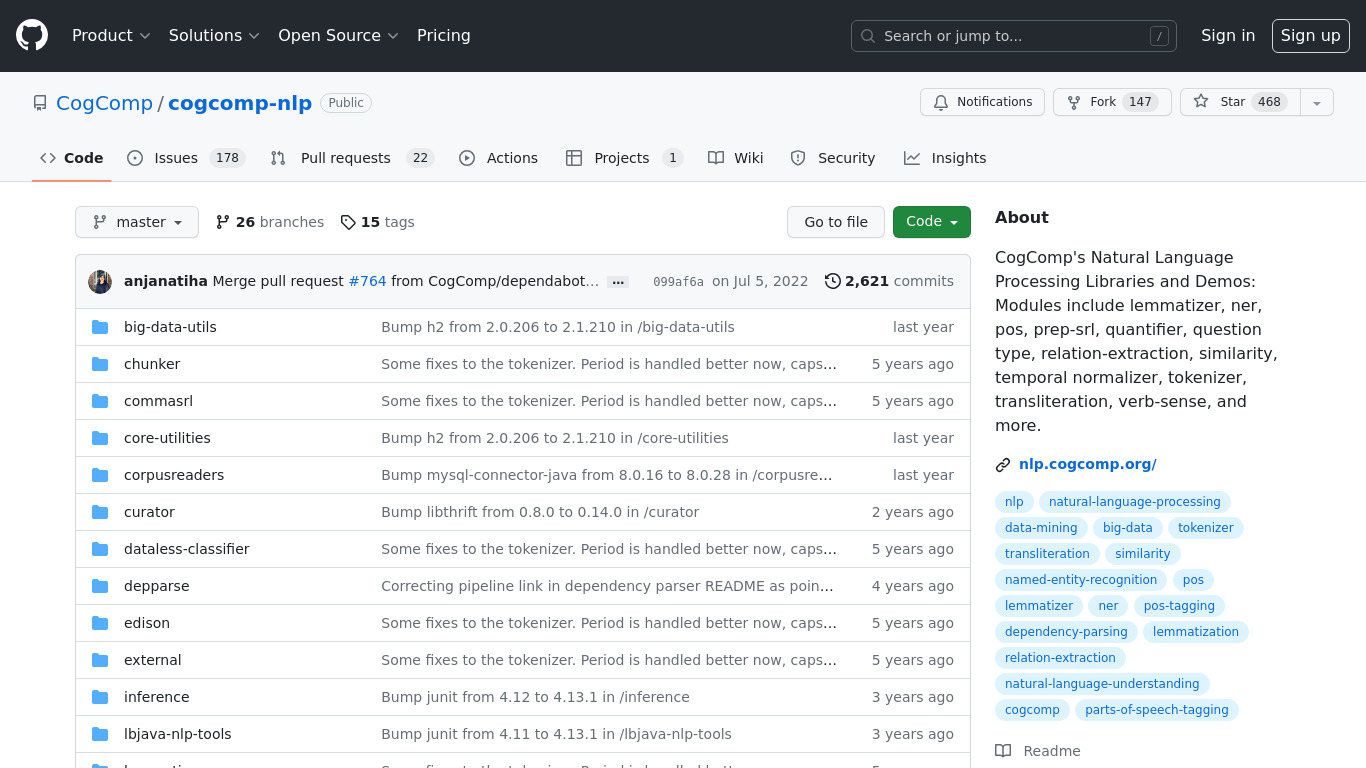Click the dataless-classifier folder icon
The width and height of the screenshot is (1366, 768).
100,549
